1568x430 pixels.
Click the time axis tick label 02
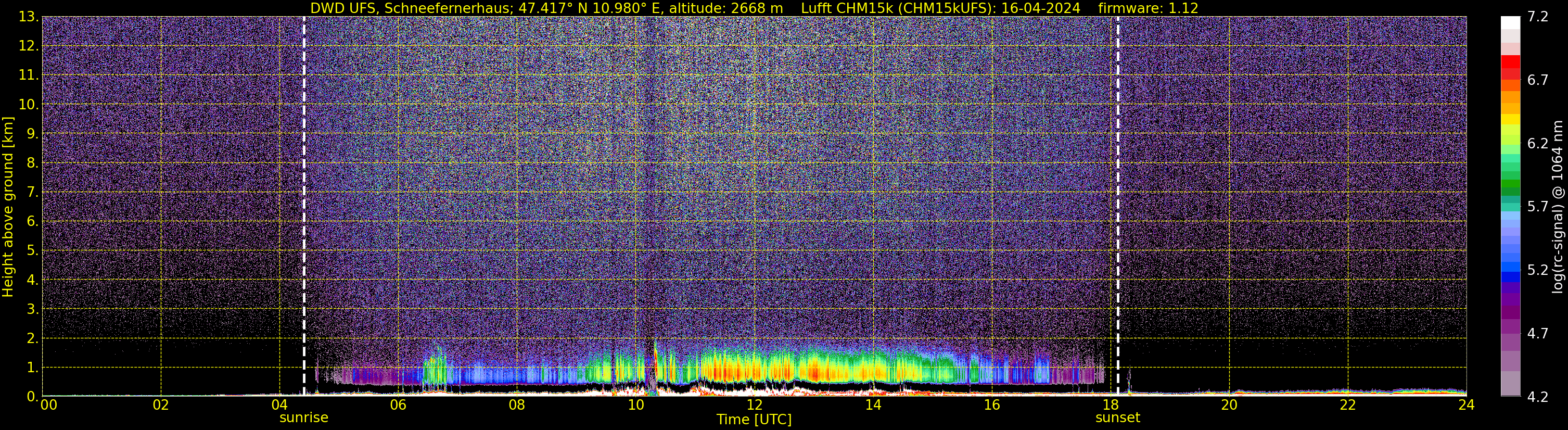point(161,405)
